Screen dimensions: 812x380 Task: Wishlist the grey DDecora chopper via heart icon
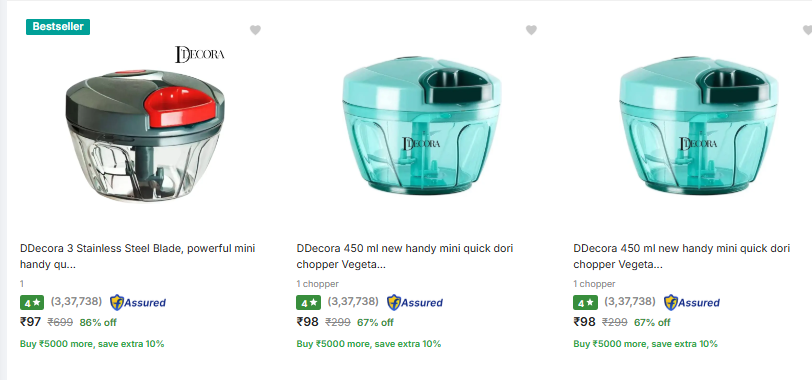pyautogui.click(x=255, y=30)
